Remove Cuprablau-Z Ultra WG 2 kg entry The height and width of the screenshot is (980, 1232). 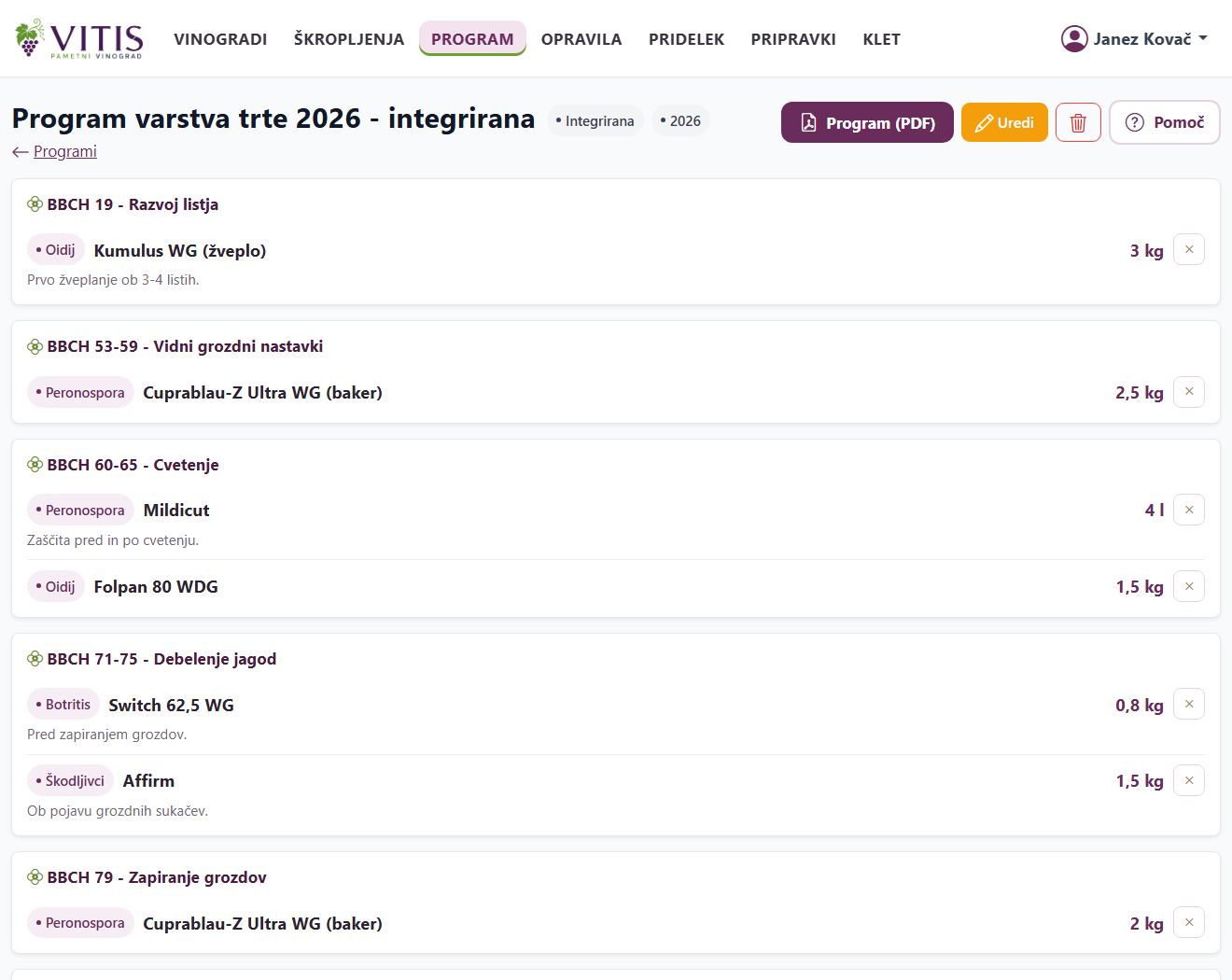pyautogui.click(x=1189, y=922)
